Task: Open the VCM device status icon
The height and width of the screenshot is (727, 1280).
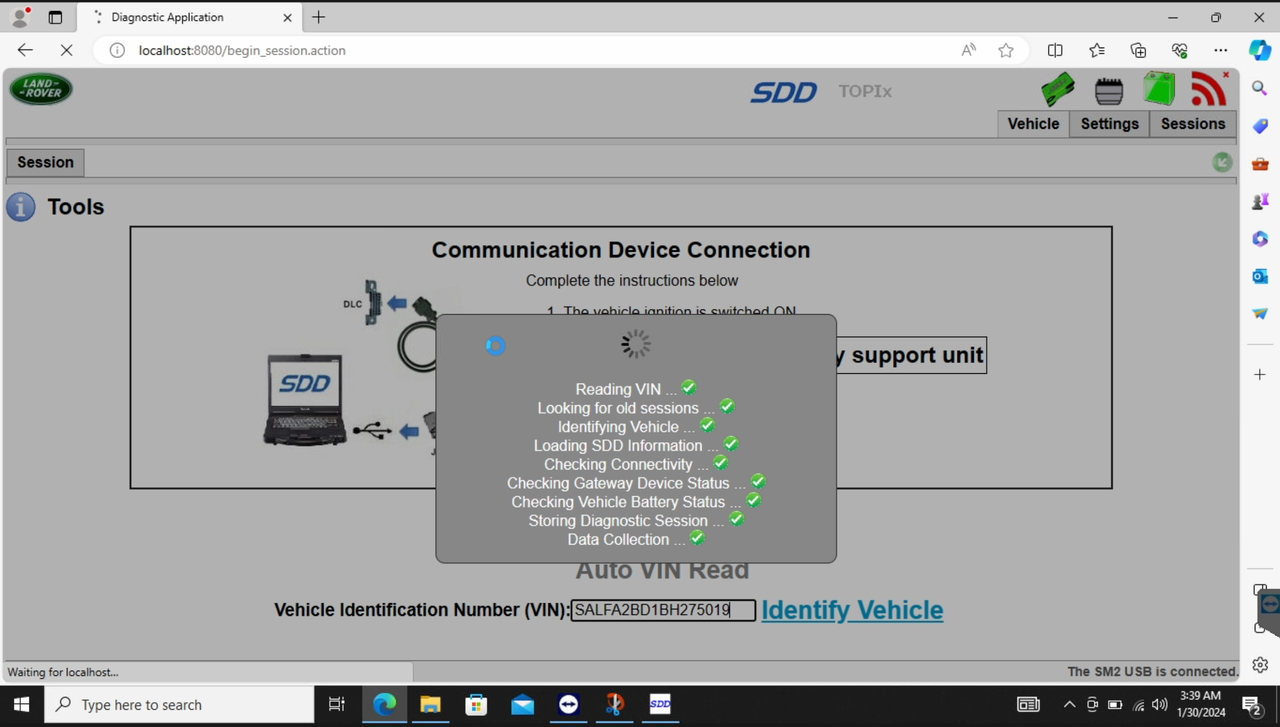Action: coord(1108,88)
